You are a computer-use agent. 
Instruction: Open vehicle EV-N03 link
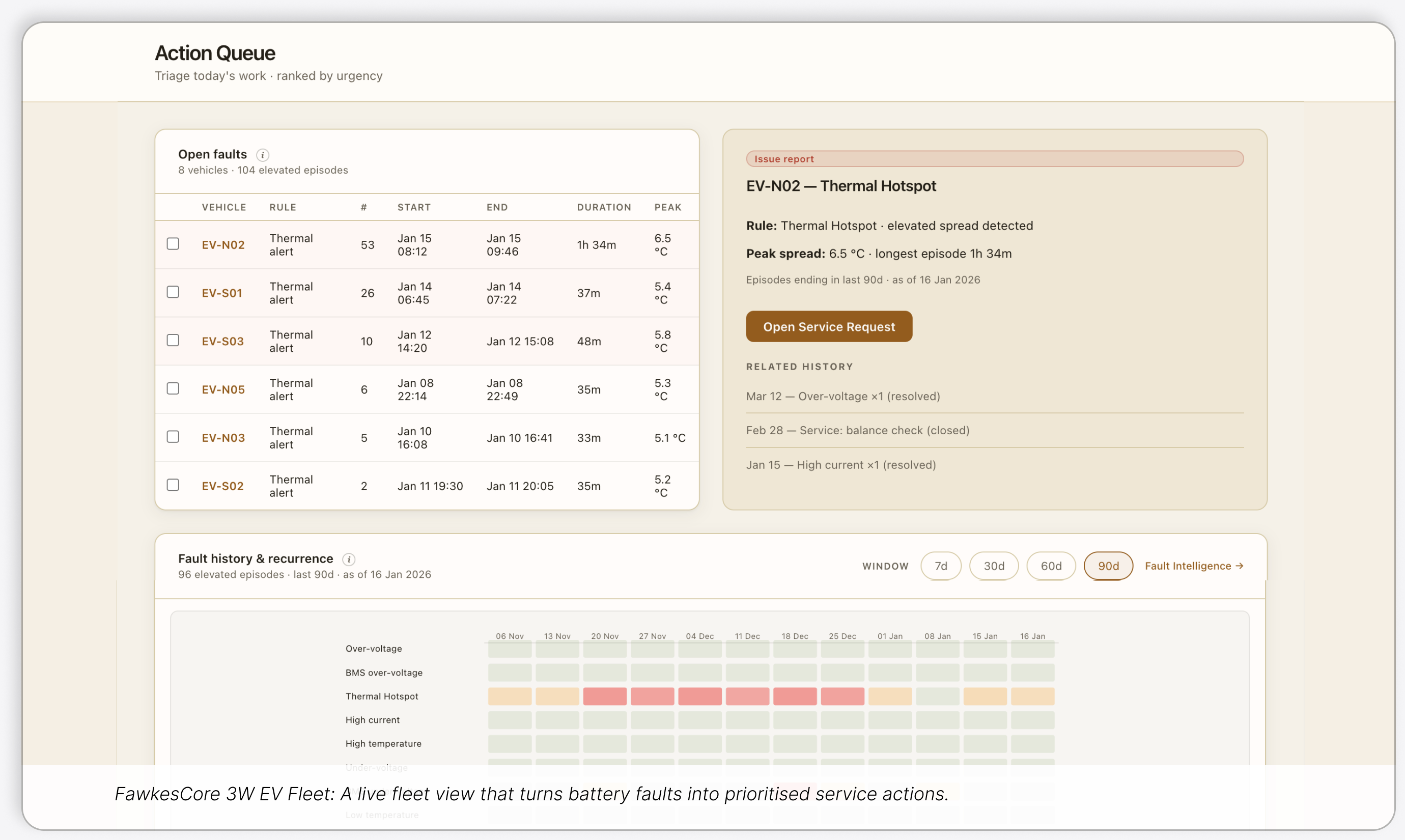point(223,437)
